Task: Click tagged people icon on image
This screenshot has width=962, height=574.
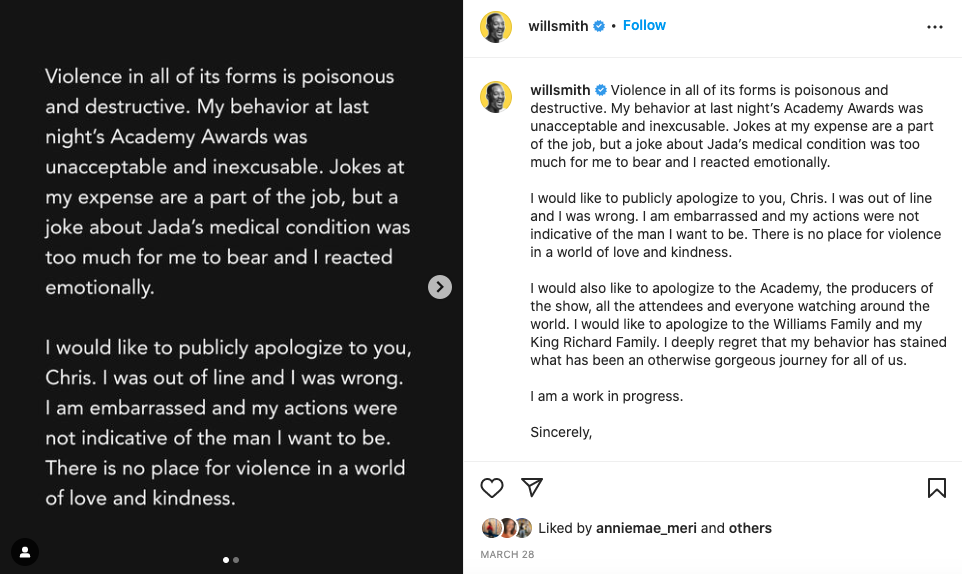Action: click(24, 551)
